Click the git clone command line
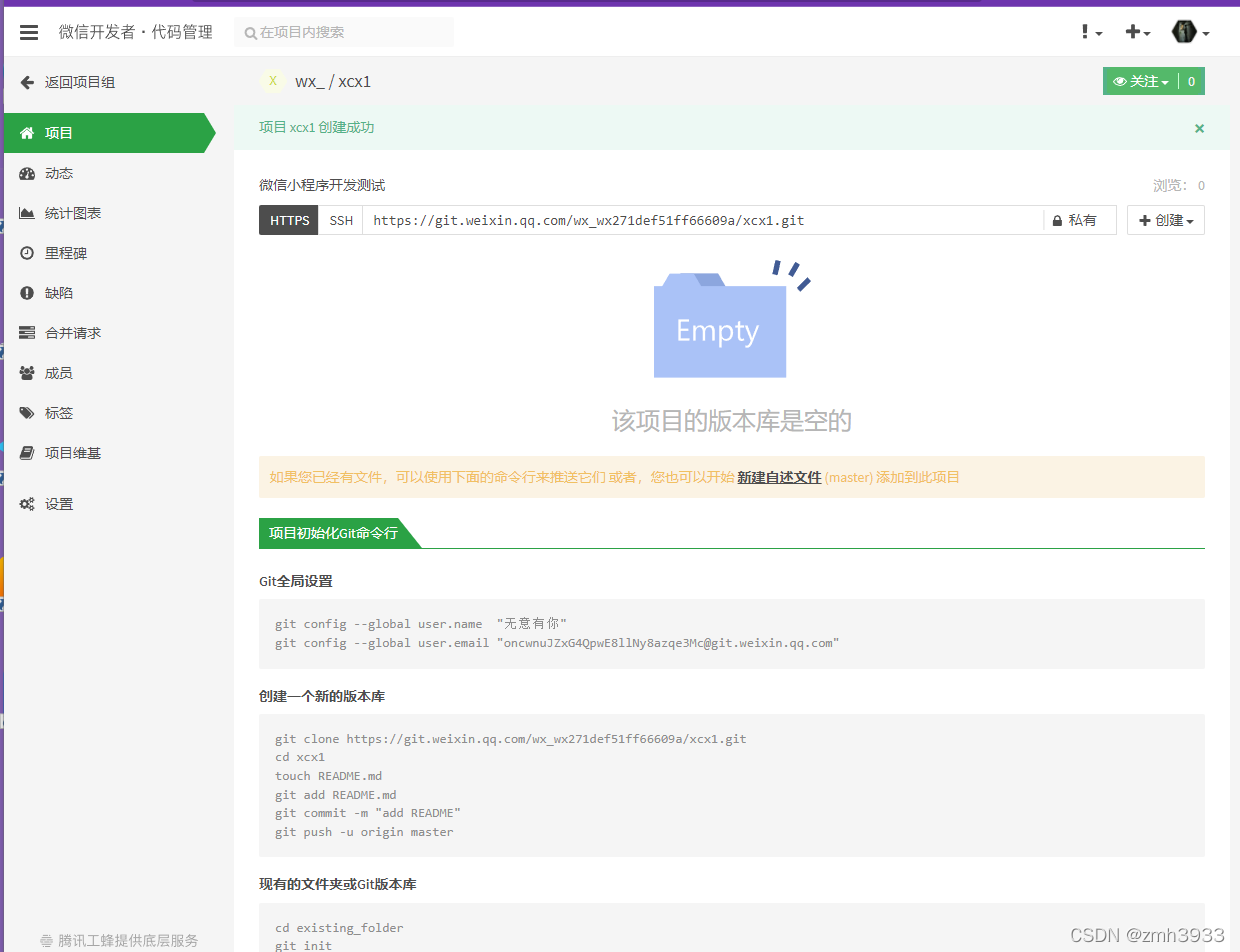This screenshot has height=952, width=1240. pos(511,739)
